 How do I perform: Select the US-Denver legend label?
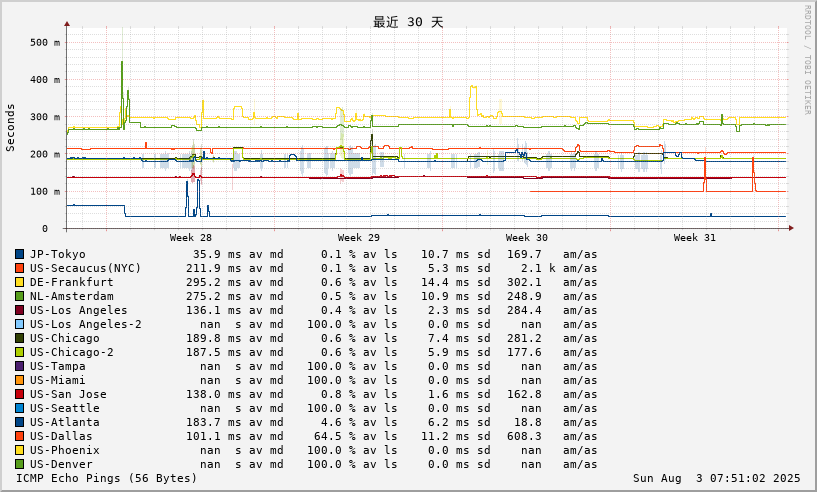tap(61, 464)
